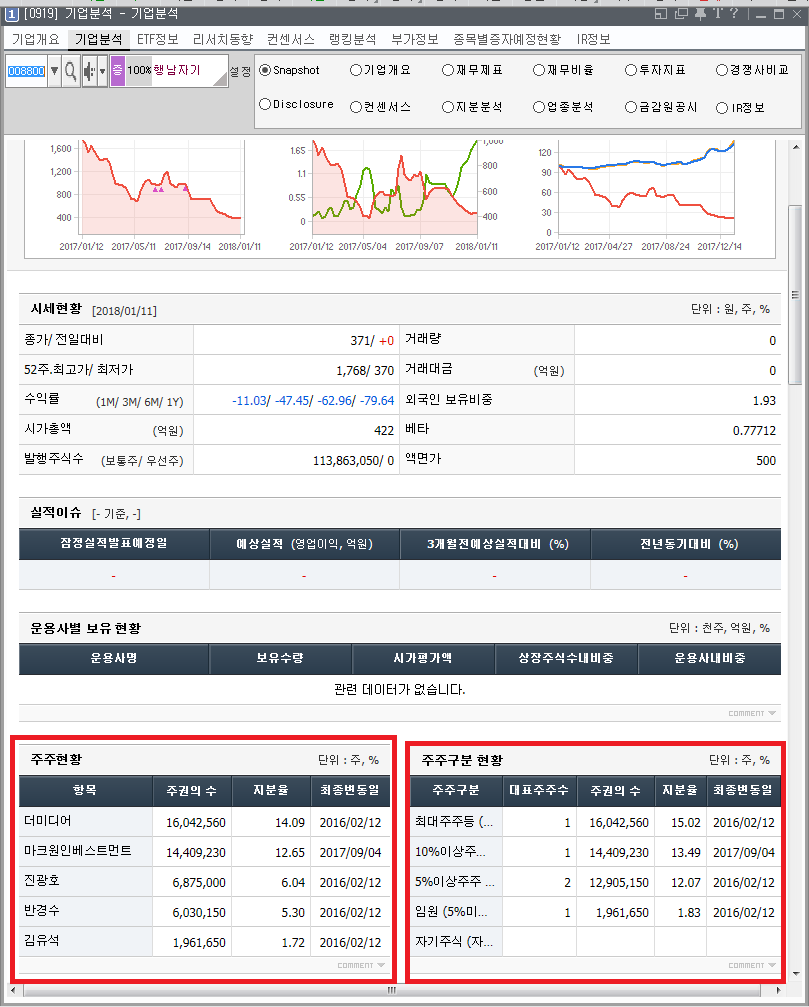Screen dimensions: 809x1007
Task: Switch to the 리서치동향 tab
Action: coord(223,39)
